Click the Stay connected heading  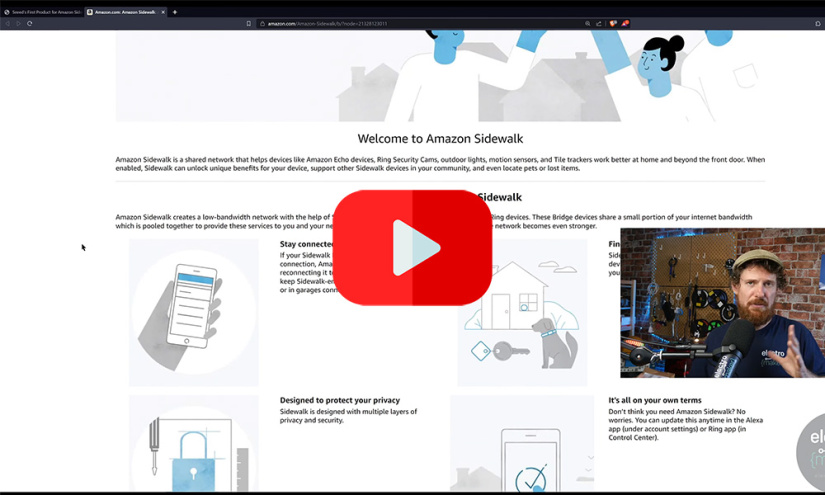pyautogui.click(x=307, y=244)
